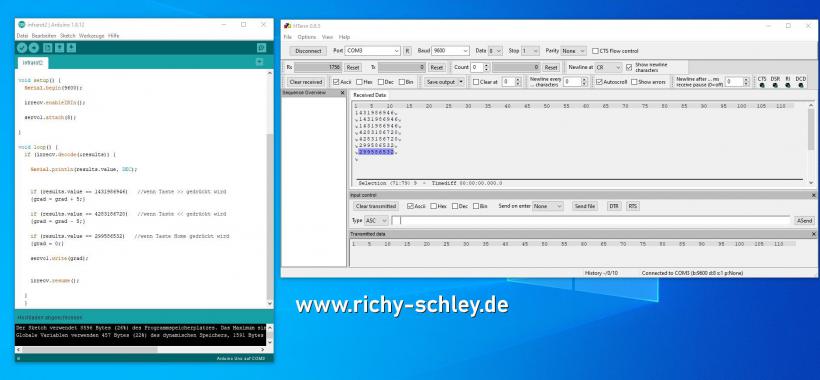Viewport: 820px width, 380px height.
Task: Select the infrarot2 sketch tab
Action: pos(33,63)
